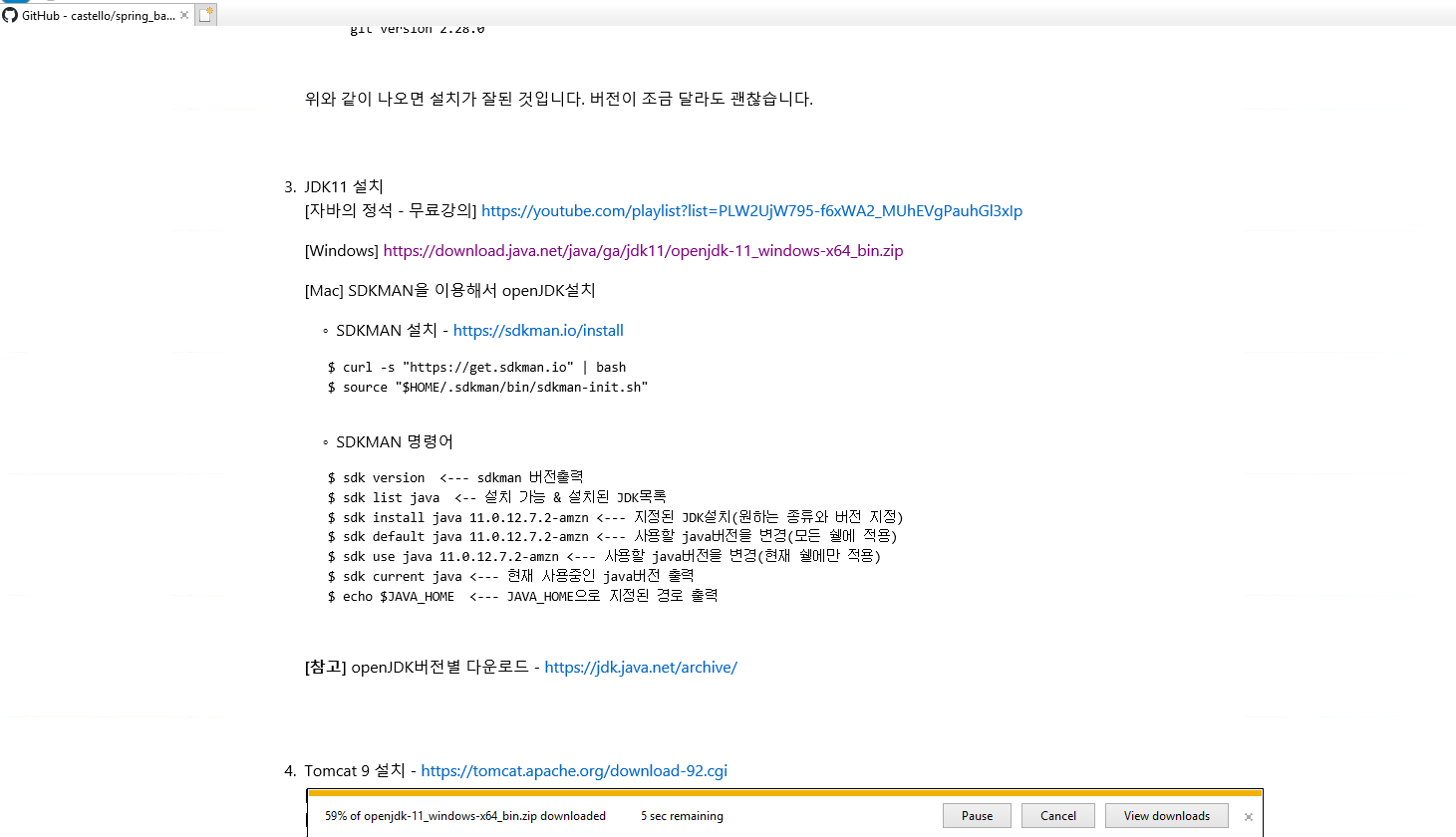
Task: Open the sdkman.io/install link
Action: [538, 331]
